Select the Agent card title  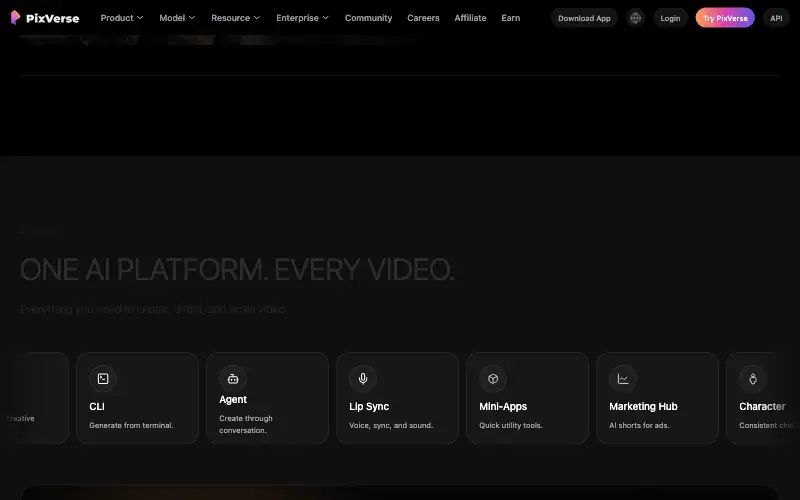233,399
